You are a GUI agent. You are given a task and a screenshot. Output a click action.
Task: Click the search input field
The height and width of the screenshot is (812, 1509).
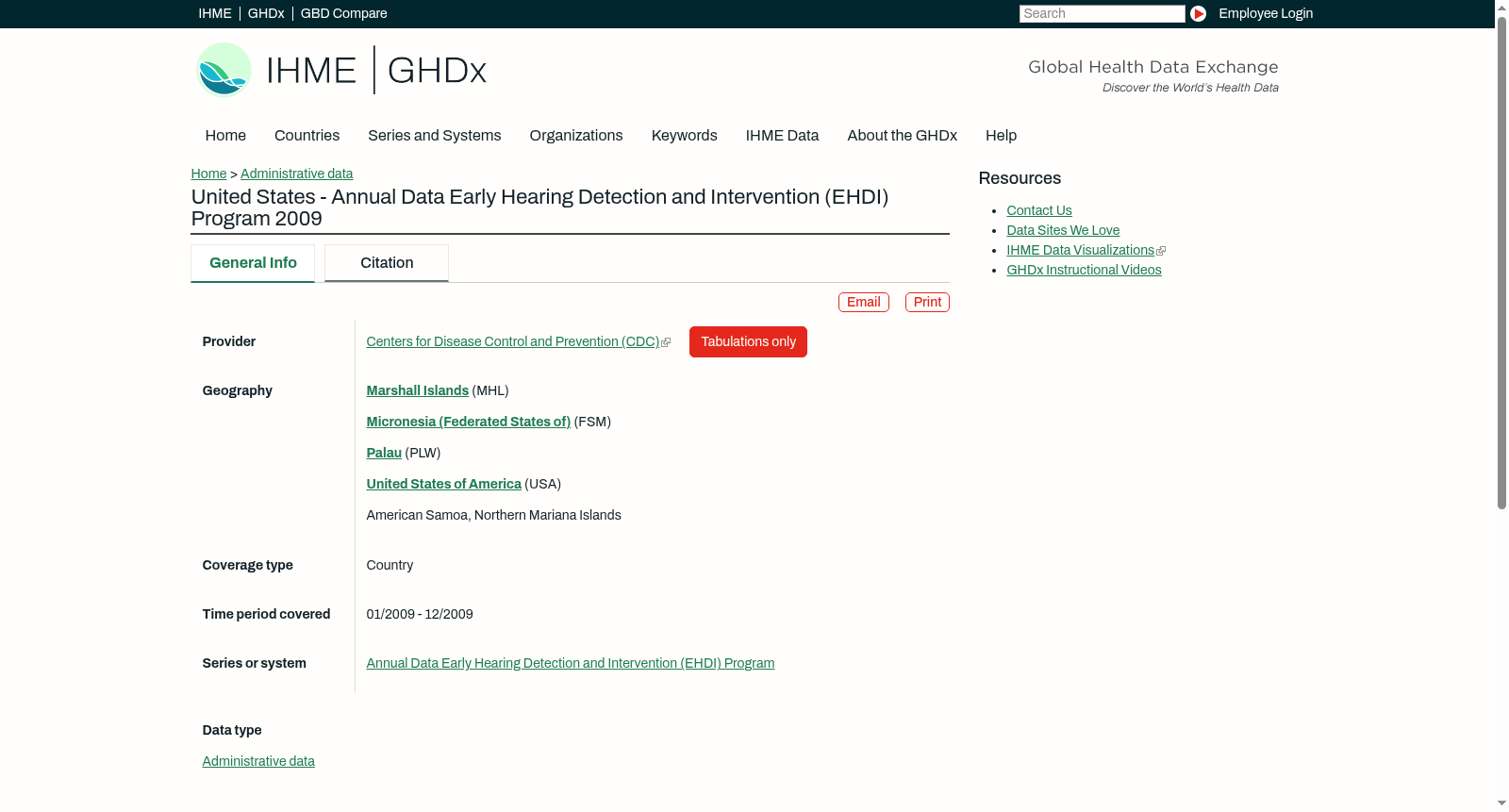[1102, 13]
